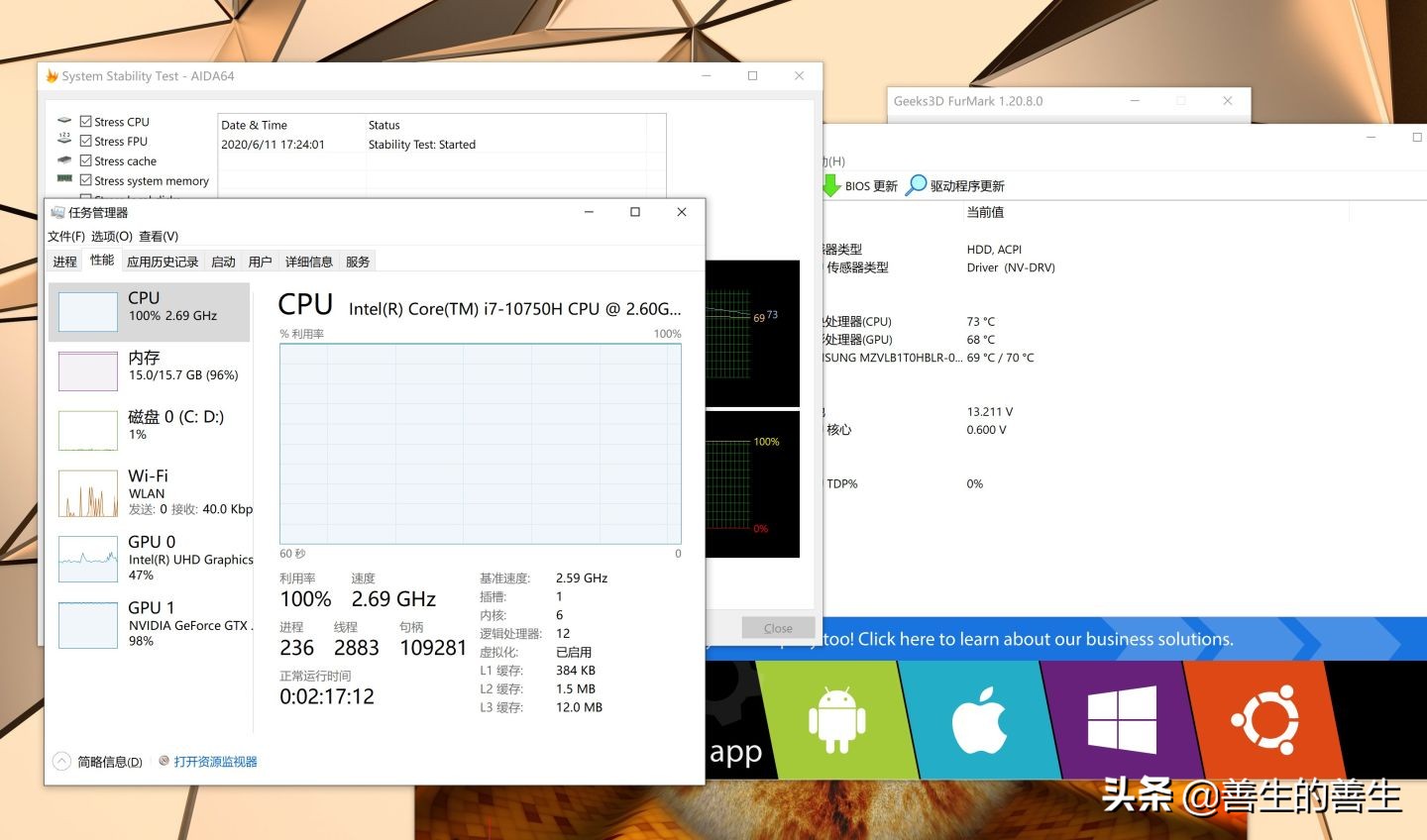
Task: Click the AIDA64 flame icon in title bar
Action: click(x=52, y=76)
